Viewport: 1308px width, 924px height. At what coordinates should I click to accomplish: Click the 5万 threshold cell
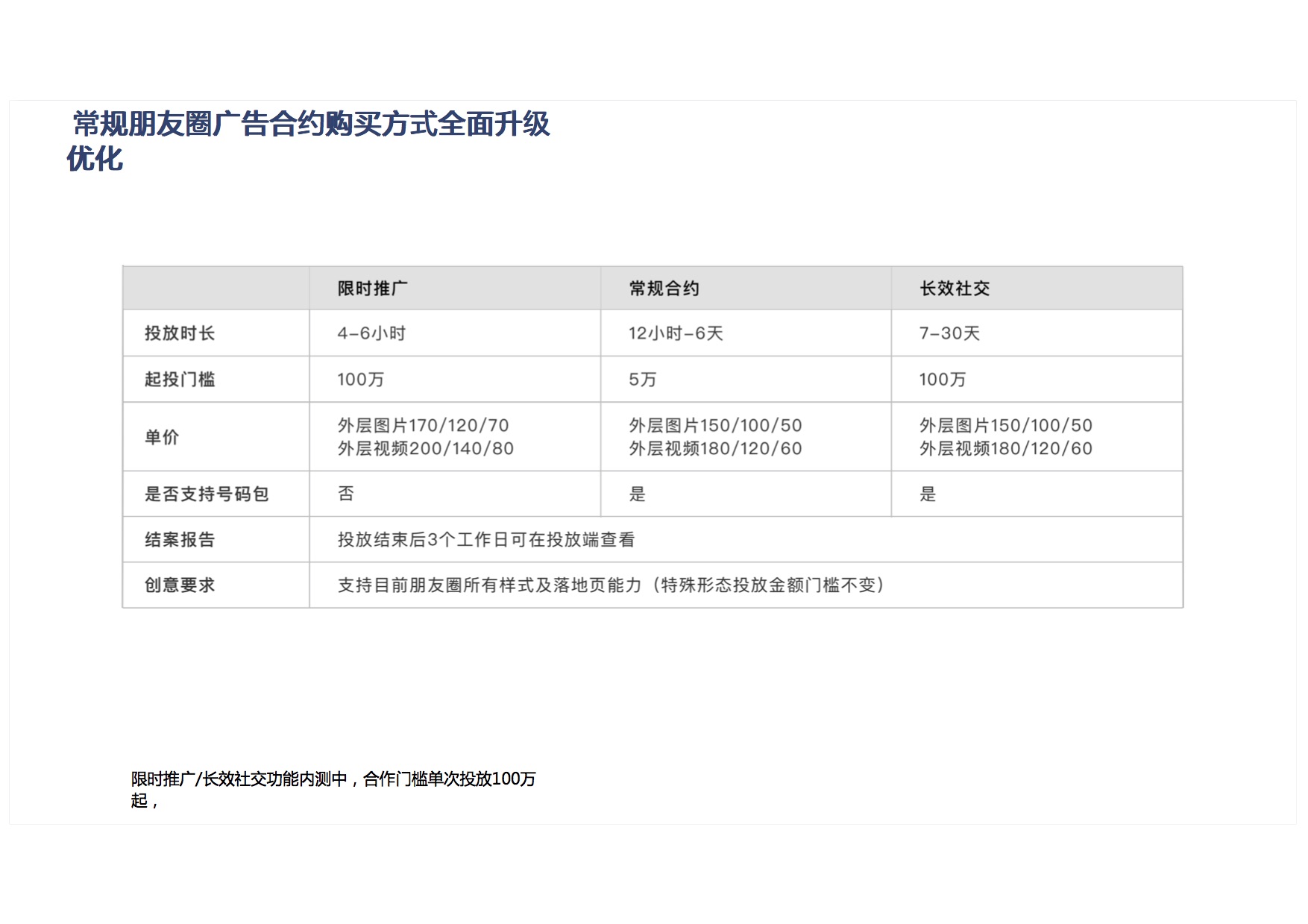click(x=642, y=380)
